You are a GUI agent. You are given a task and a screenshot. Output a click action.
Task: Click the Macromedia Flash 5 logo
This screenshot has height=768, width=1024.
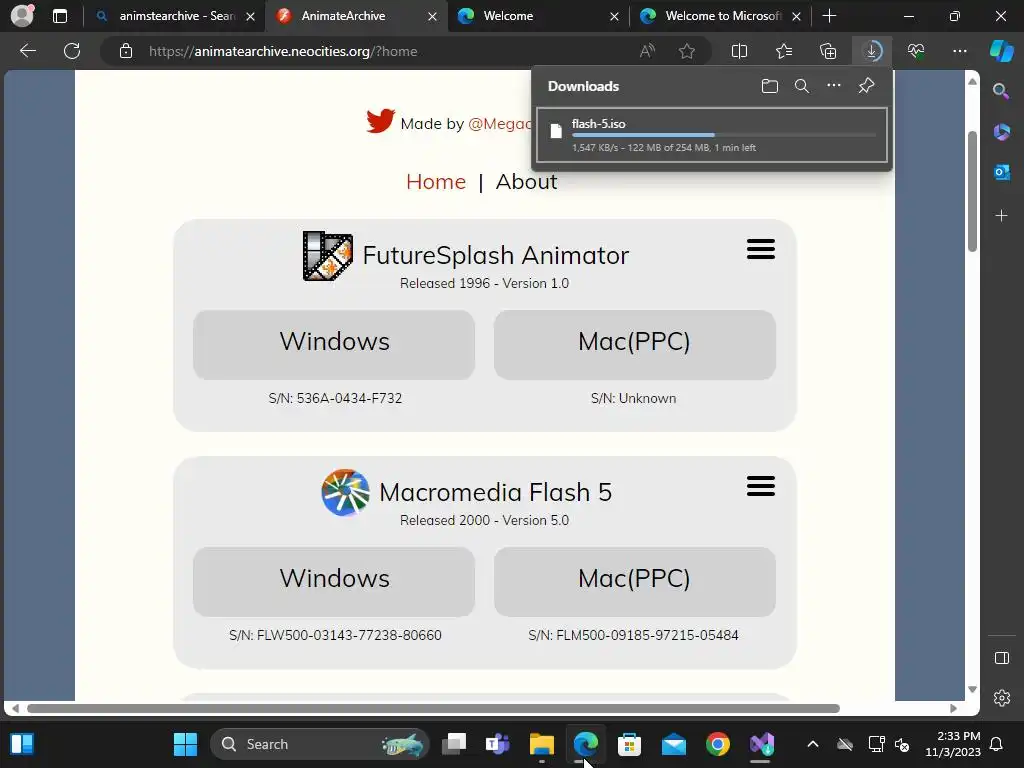tap(345, 492)
